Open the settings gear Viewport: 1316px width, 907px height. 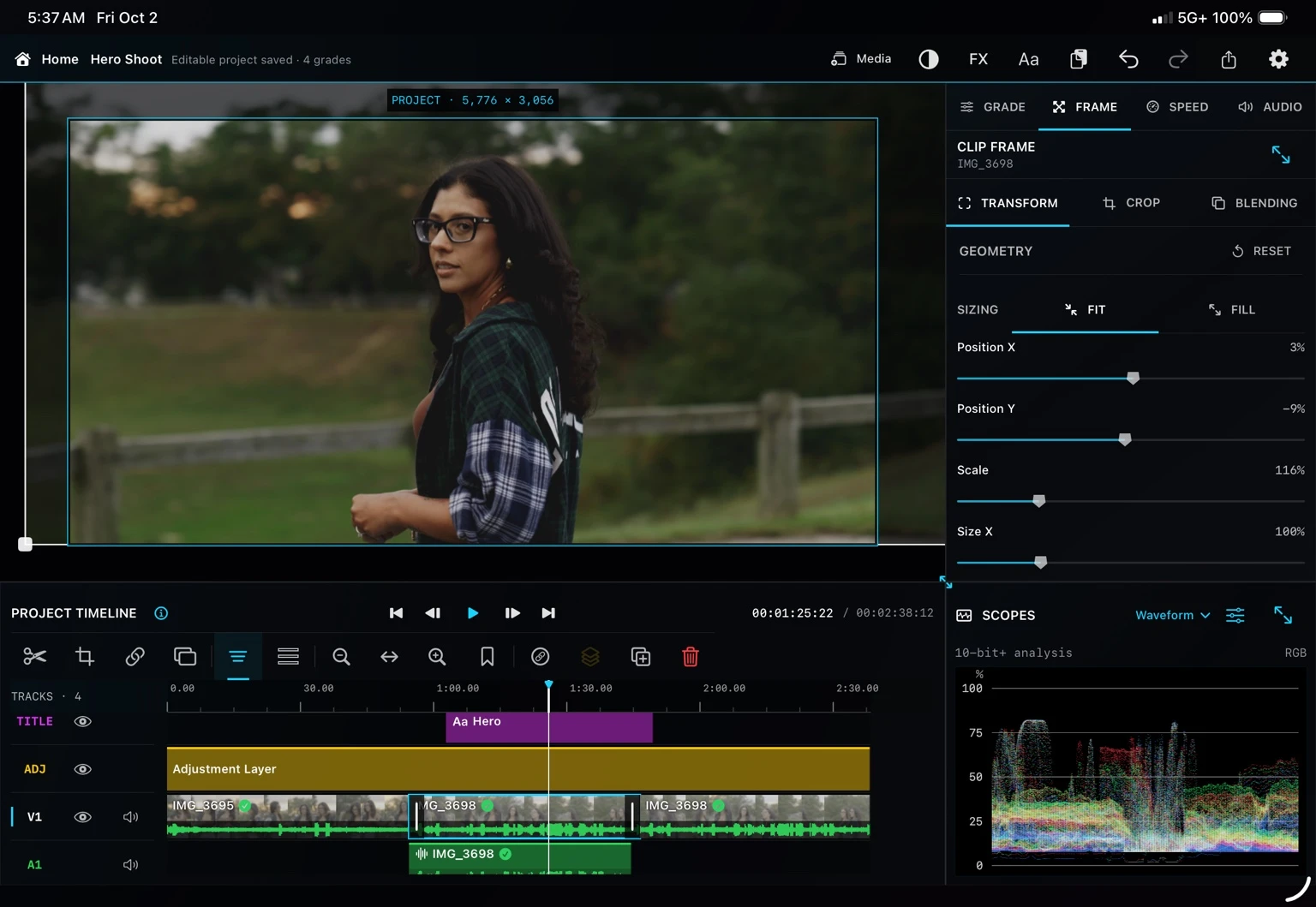(1278, 59)
